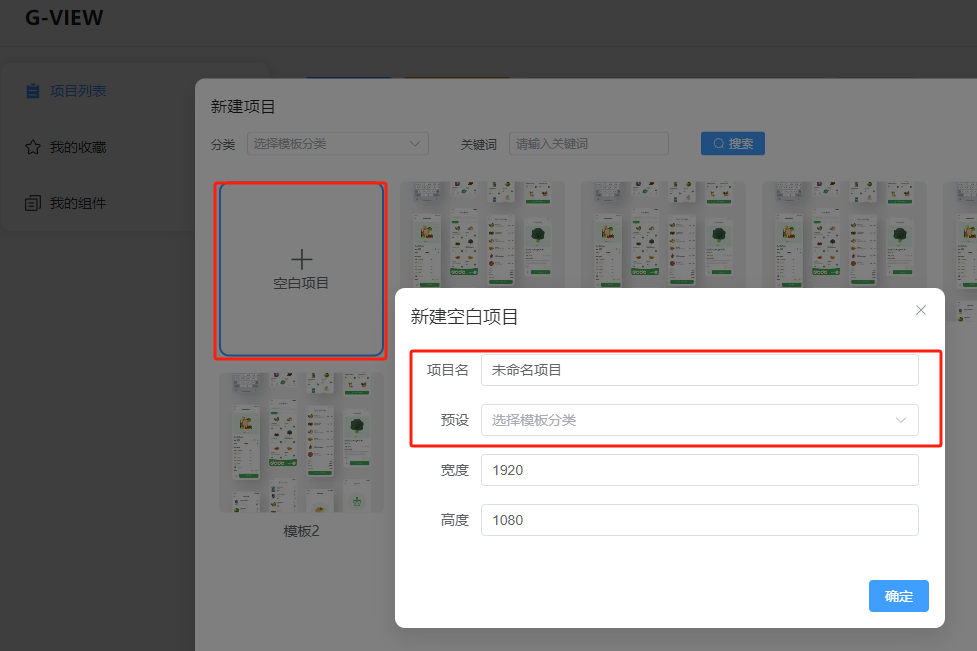Click the star icon for 我的收藏
The width and height of the screenshot is (977, 651).
[x=33, y=147]
